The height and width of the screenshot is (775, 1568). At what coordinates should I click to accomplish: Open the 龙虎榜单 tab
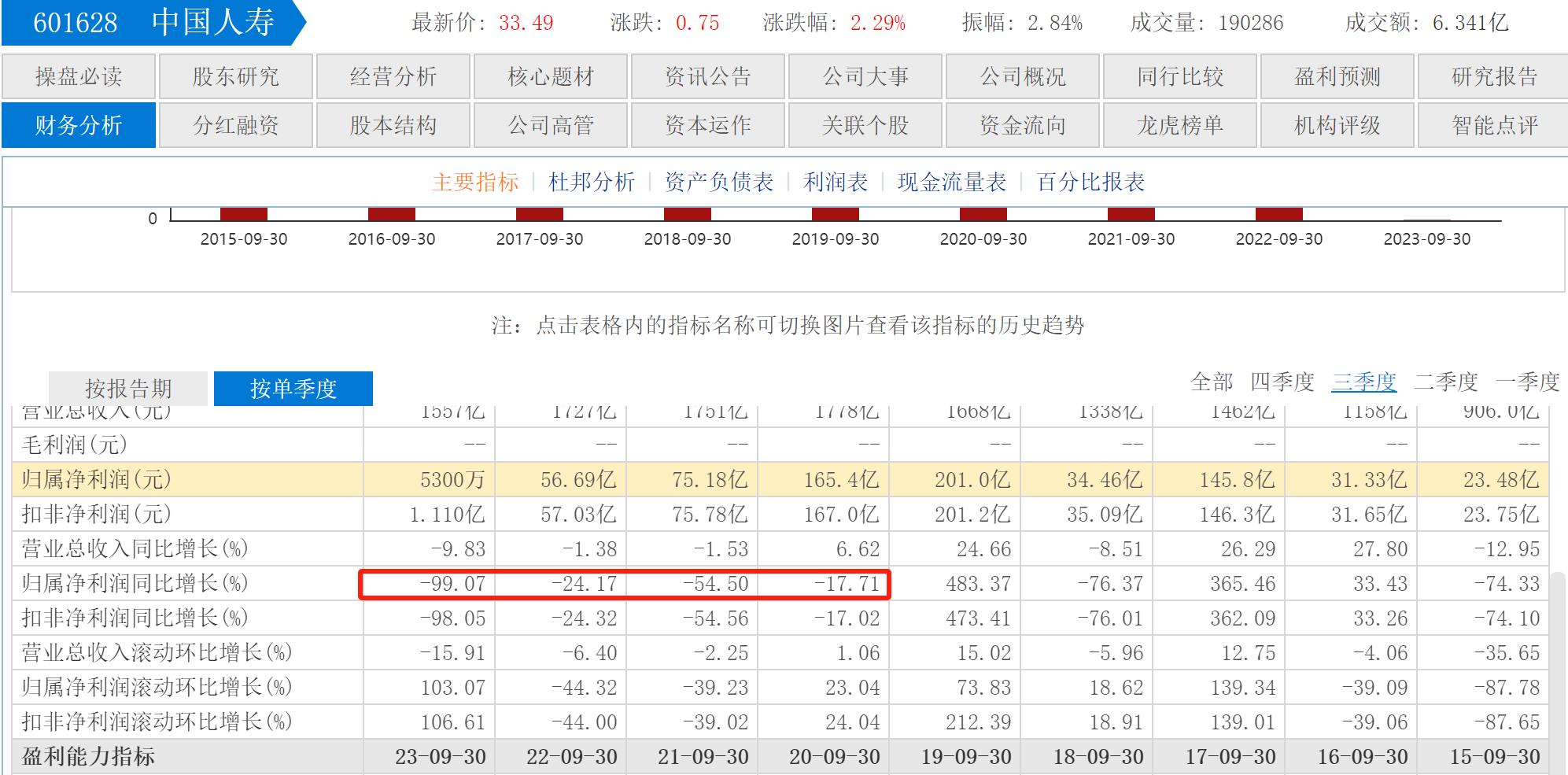[1180, 126]
